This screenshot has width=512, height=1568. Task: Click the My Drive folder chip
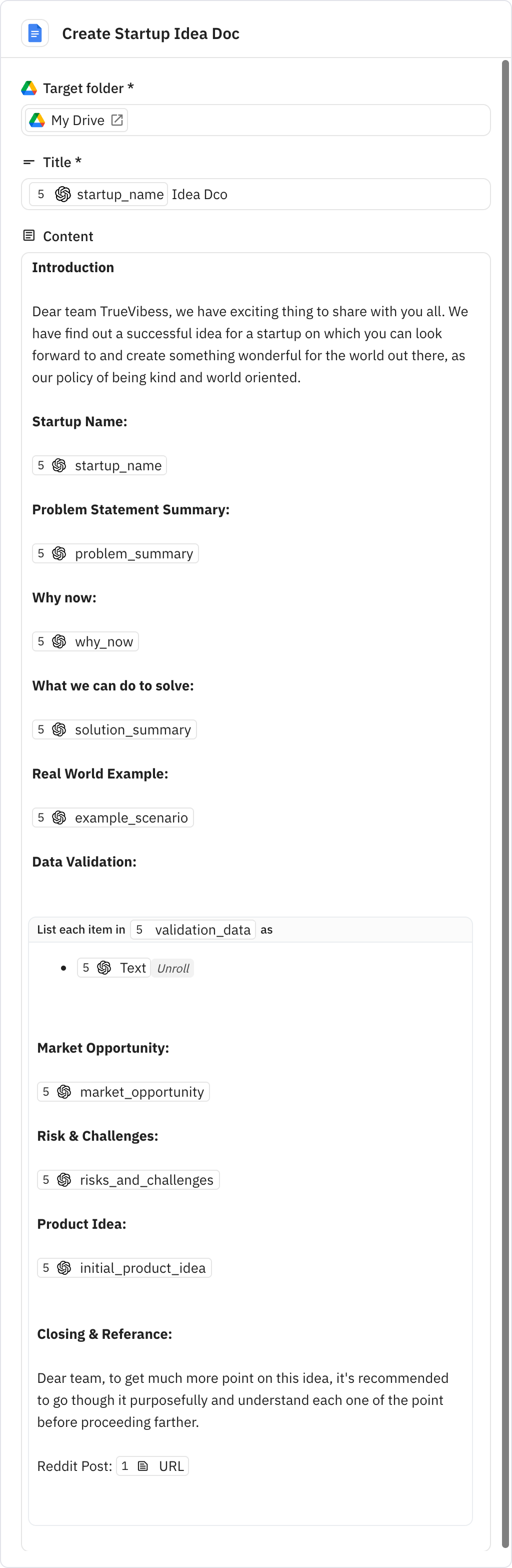[76, 120]
